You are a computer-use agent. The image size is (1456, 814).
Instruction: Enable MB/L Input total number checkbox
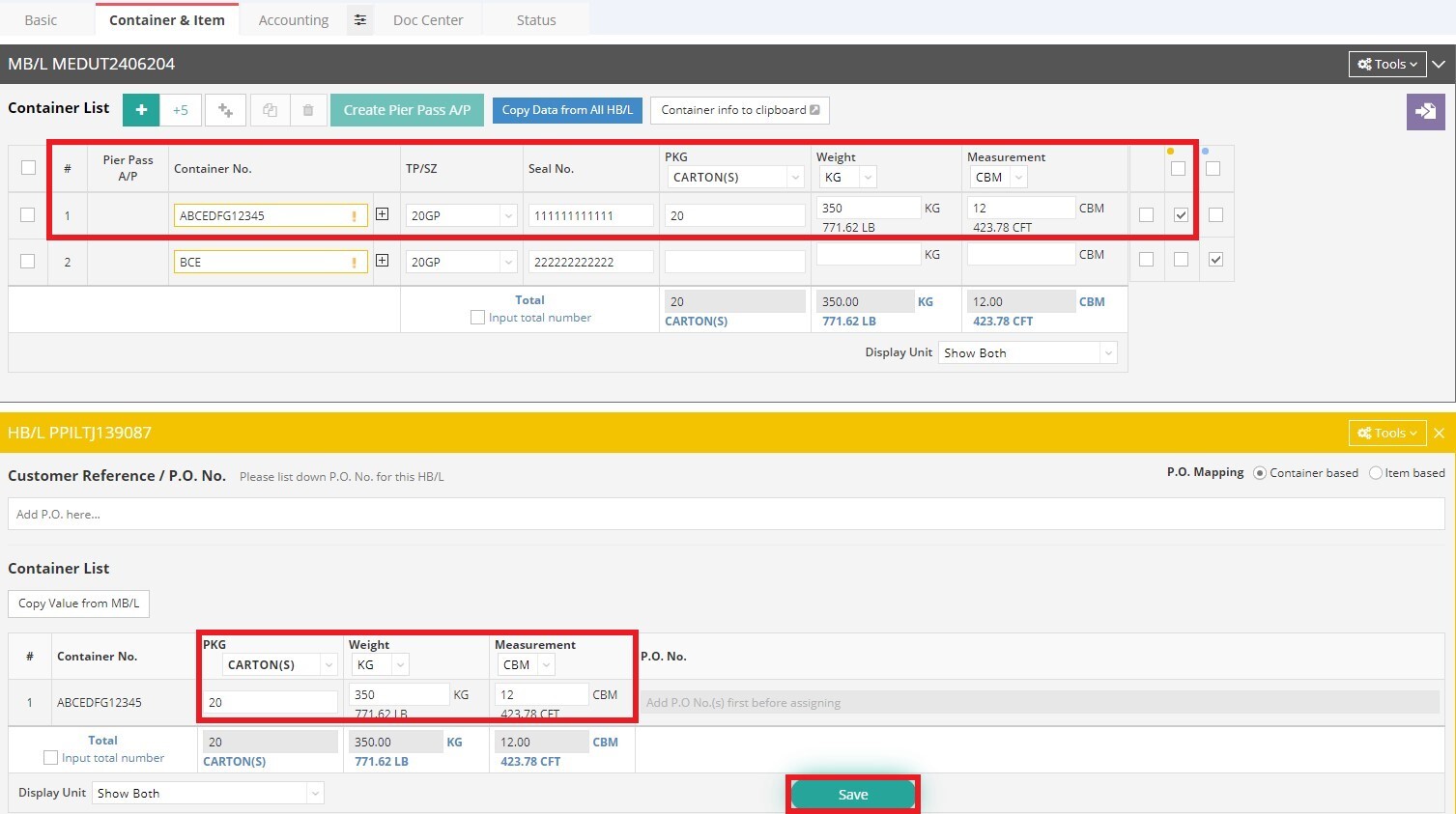click(477, 318)
